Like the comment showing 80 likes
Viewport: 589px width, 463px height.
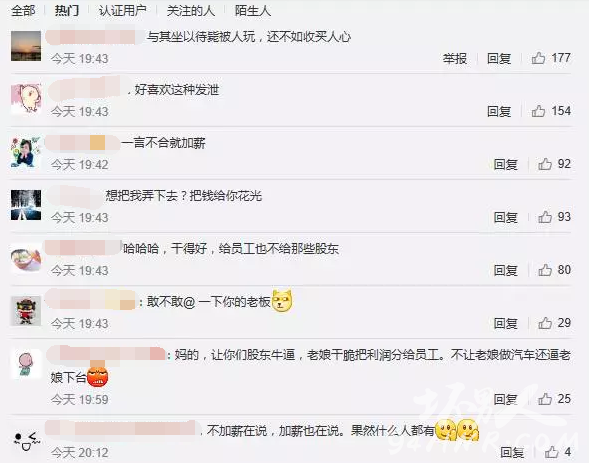click(545, 270)
